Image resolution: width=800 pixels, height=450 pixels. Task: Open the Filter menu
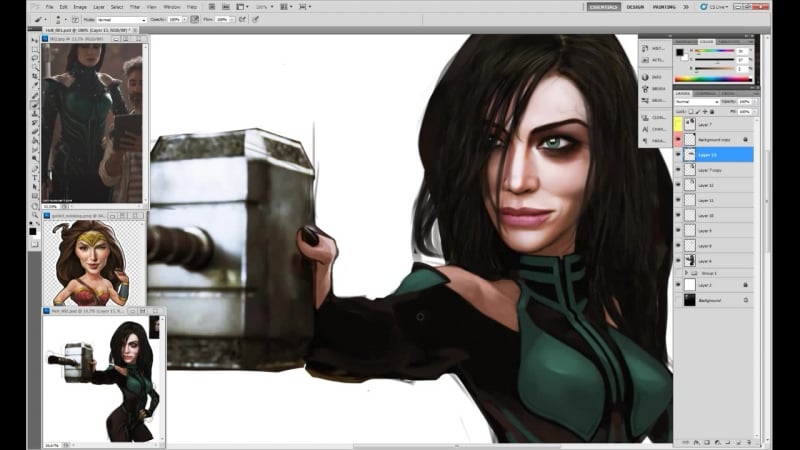pyautogui.click(x=135, y=7)
